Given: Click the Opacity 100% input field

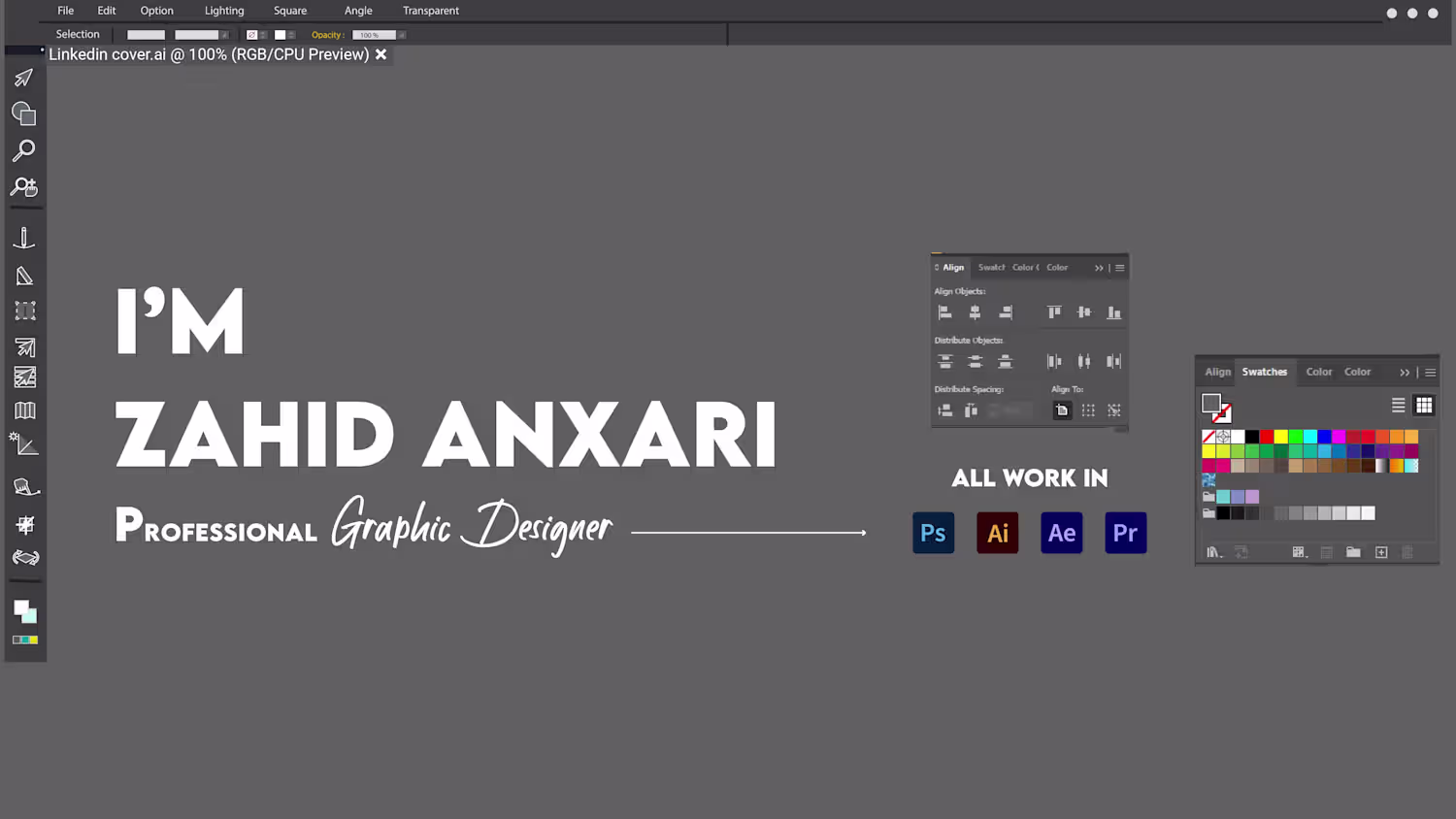Looking at the screenshot, I should (x=374, y=35).
